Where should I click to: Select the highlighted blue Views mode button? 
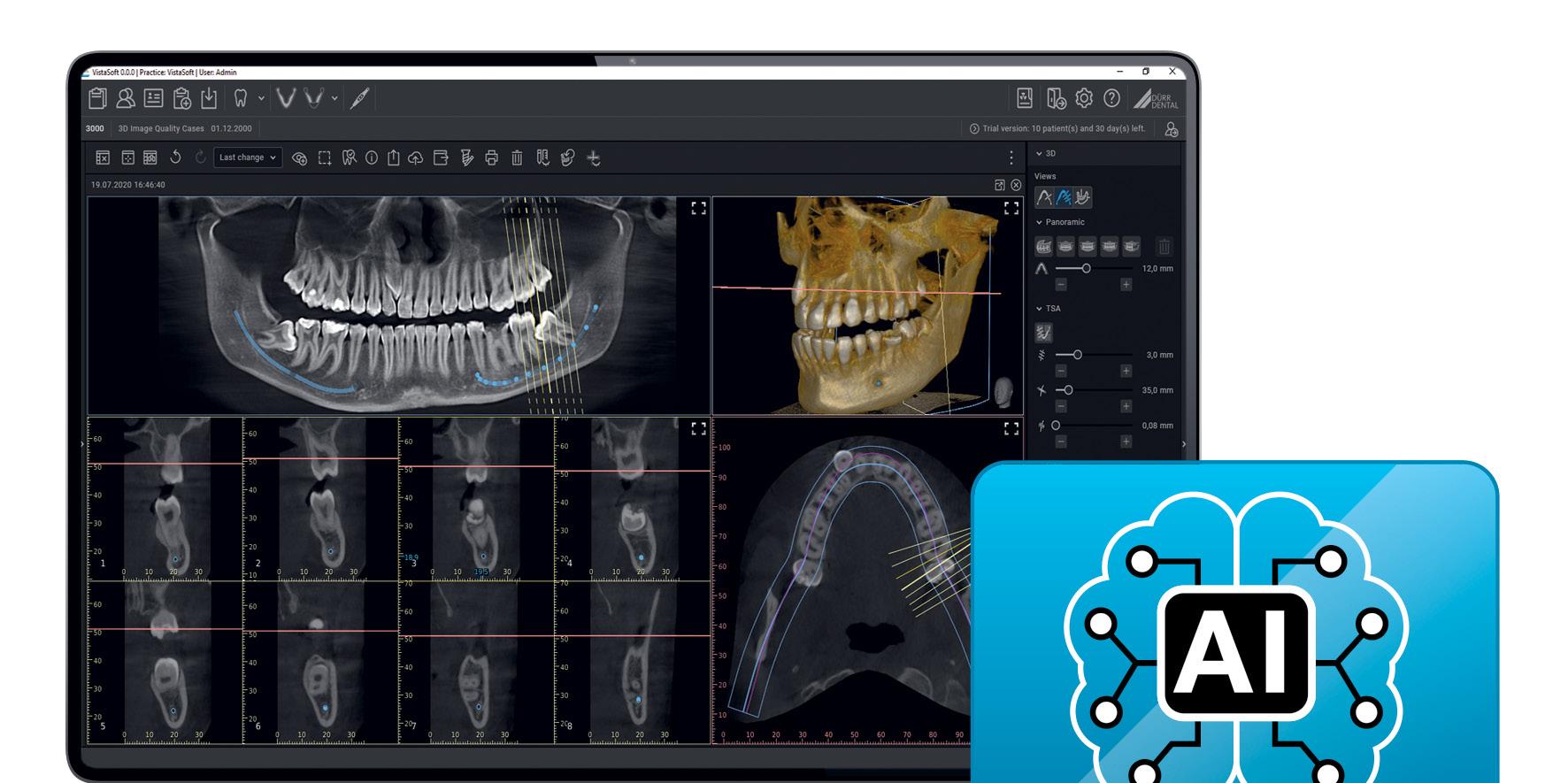click(x=1064, y=197)
